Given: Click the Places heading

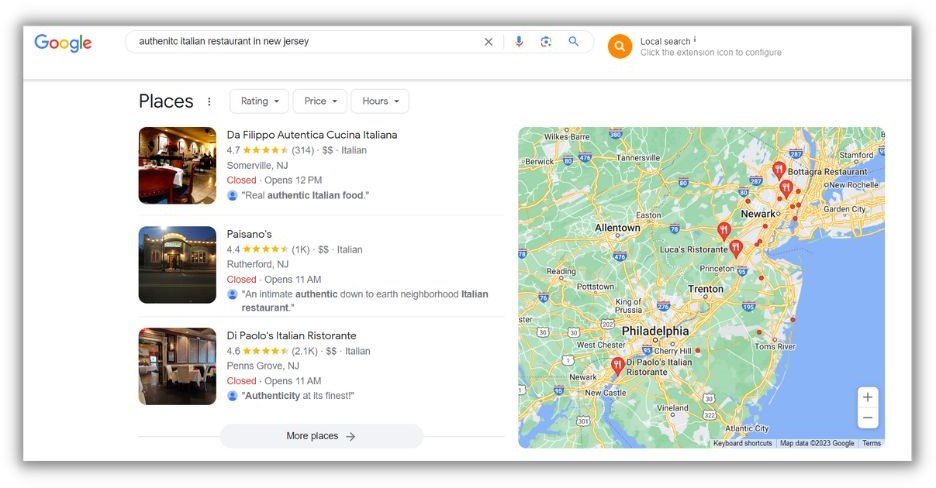Looking at the screenshot, I should pyautogui.click(x=166, y=101).
